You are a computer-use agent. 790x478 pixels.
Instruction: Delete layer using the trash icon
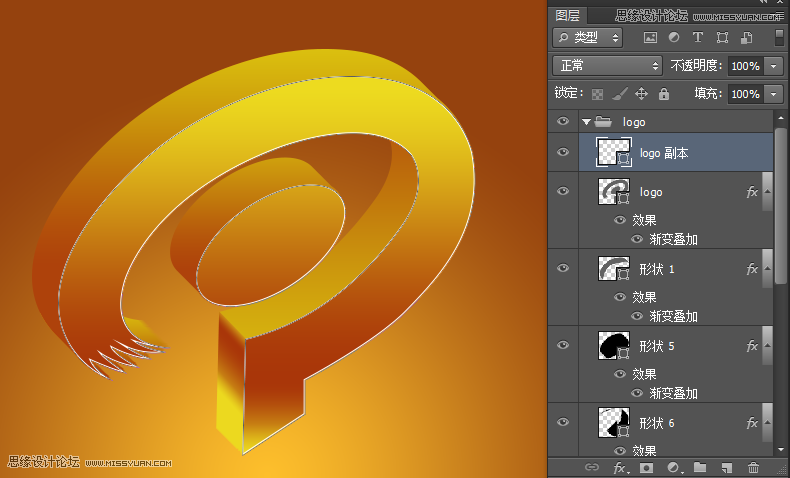(753, 467)
